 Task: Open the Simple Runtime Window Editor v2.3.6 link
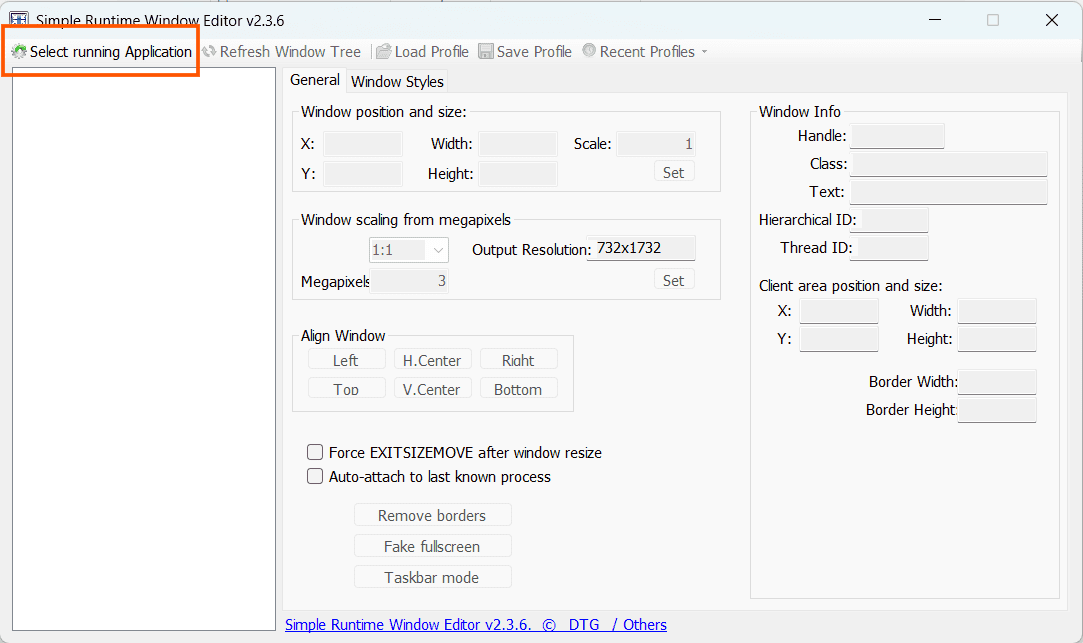(408, 624)
